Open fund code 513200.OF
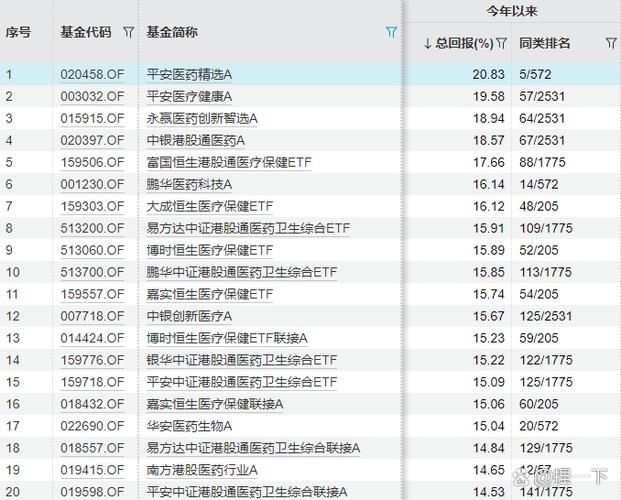This screenshot has width=621, height=500. [92, 229]
